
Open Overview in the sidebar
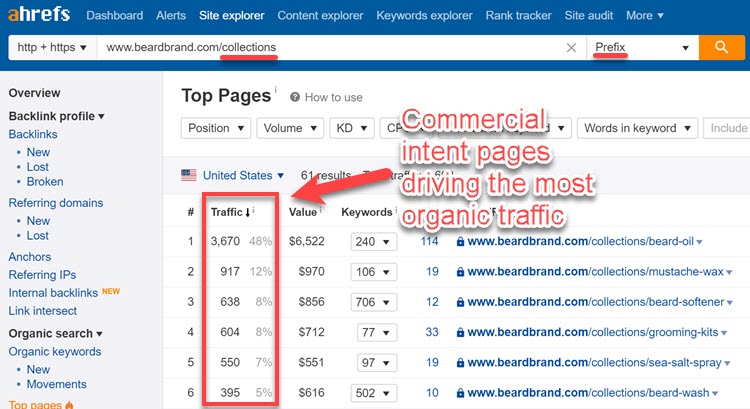coord(34,93)
